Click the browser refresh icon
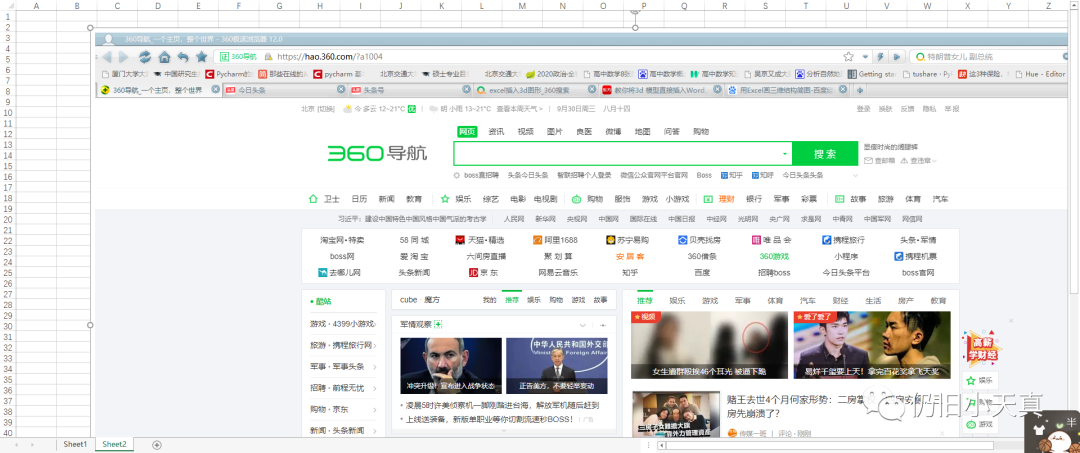 pyautogui.click(x=145, y=56)
